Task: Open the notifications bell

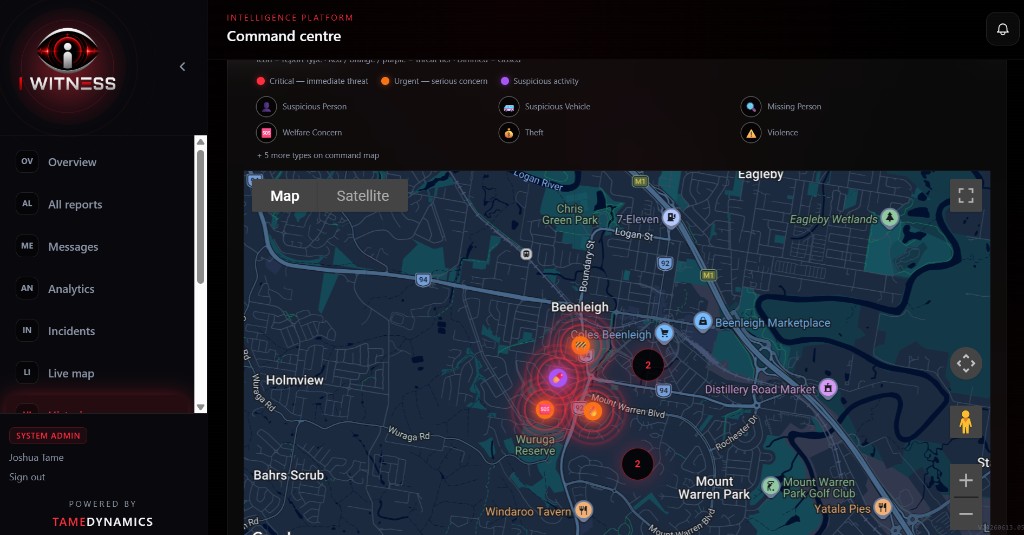Action: [x=1002, y=29]
